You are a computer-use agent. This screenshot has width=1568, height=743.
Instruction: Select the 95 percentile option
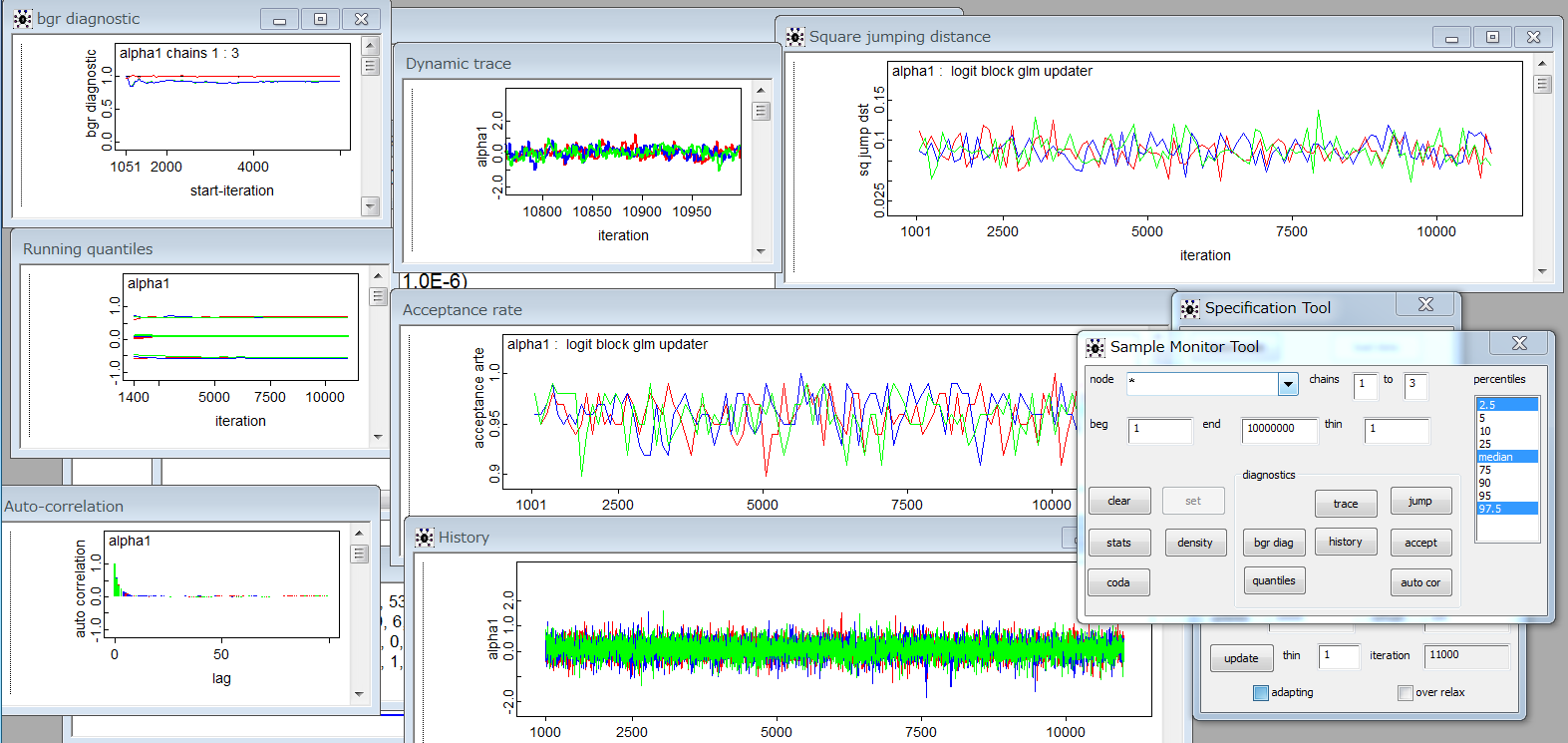click(1507, 496)
